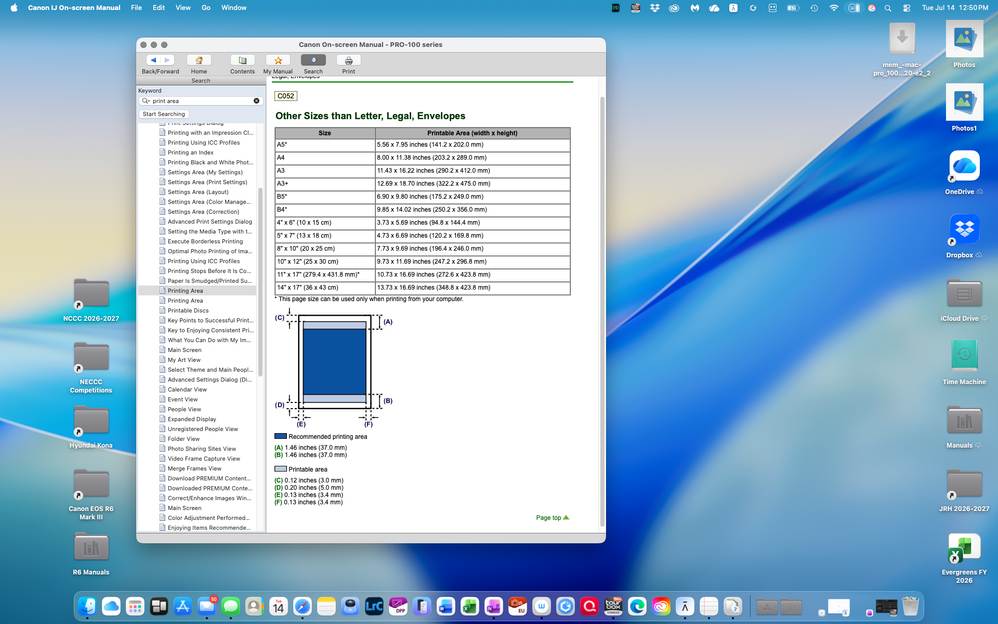This screenshot has width=998, height=624.
Task: Click the Back arrow in the manual toolbar
Action: point(153,60)
